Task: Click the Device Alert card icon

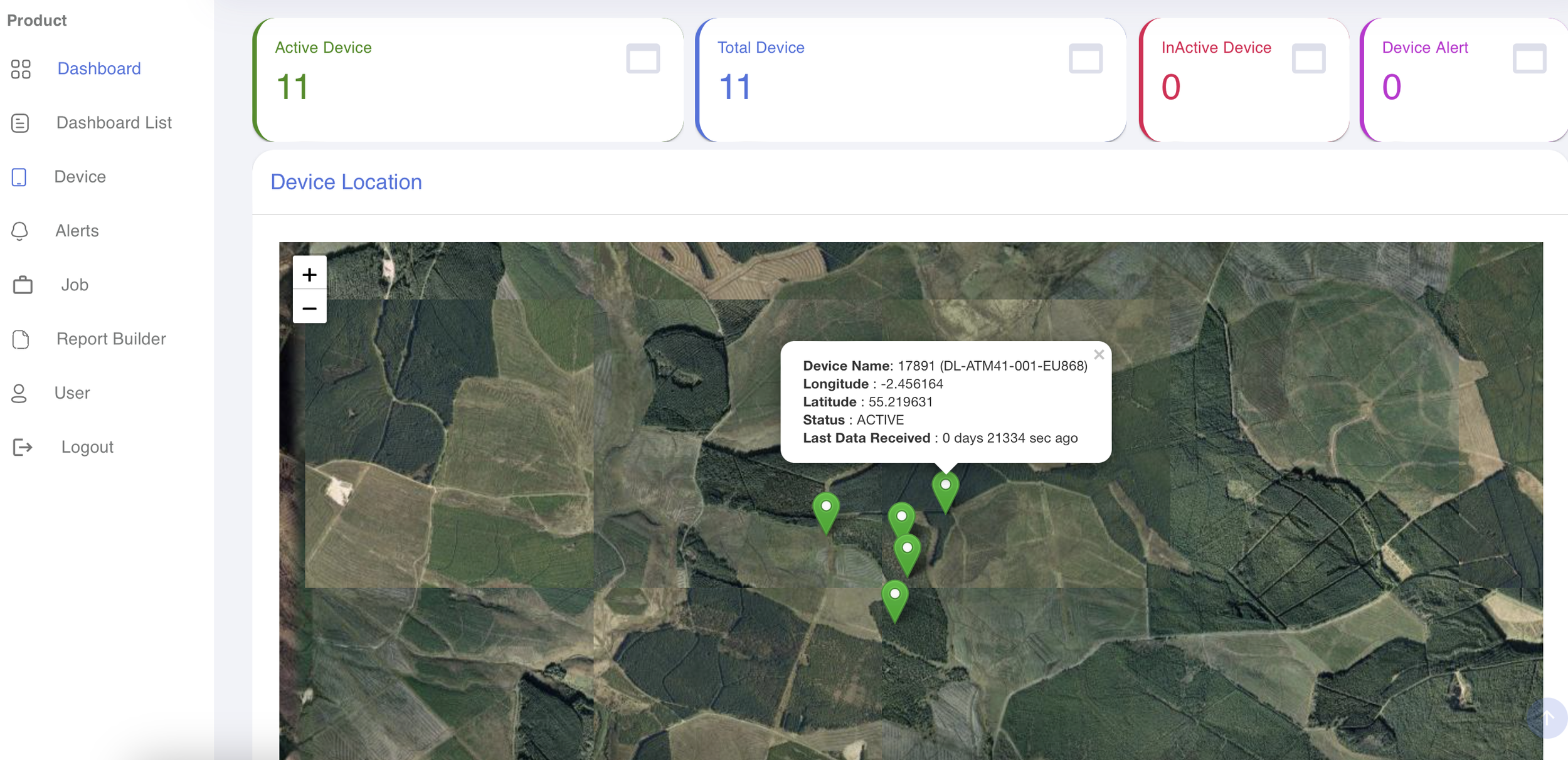Action: pos(1529,59)
